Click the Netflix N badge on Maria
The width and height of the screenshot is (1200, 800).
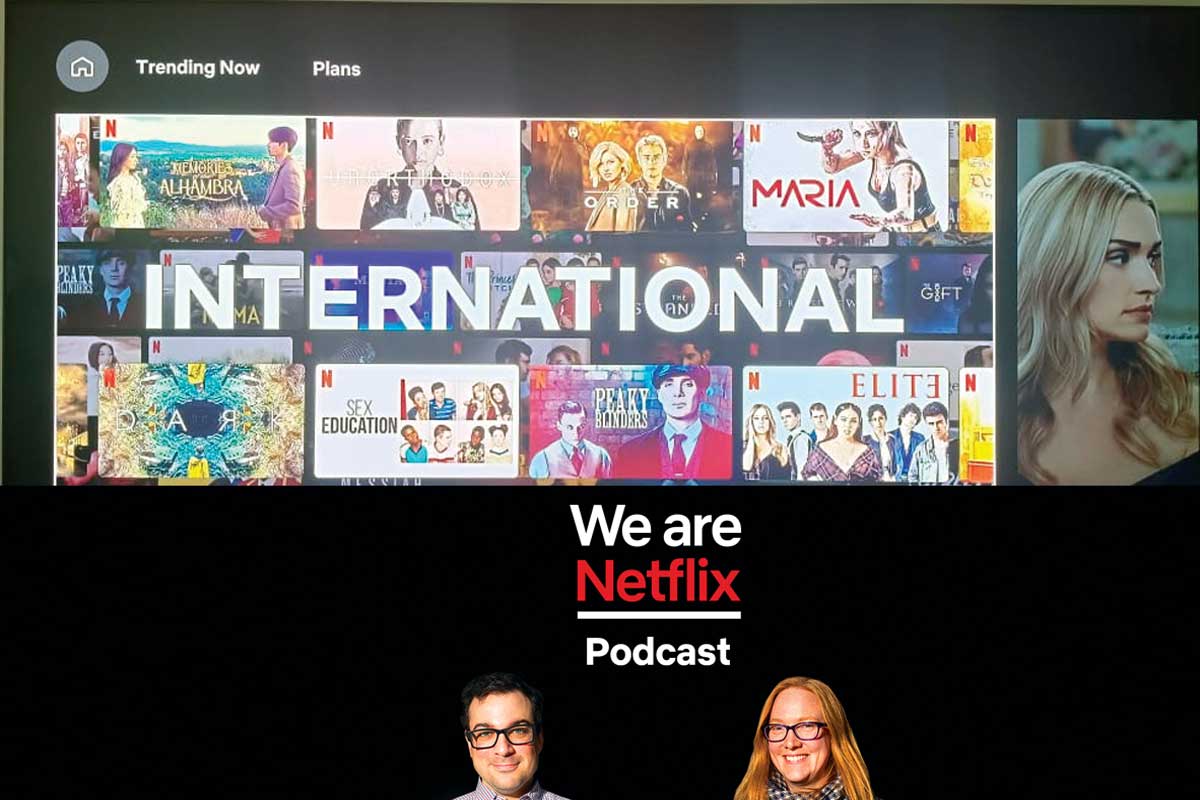point(754,131)
